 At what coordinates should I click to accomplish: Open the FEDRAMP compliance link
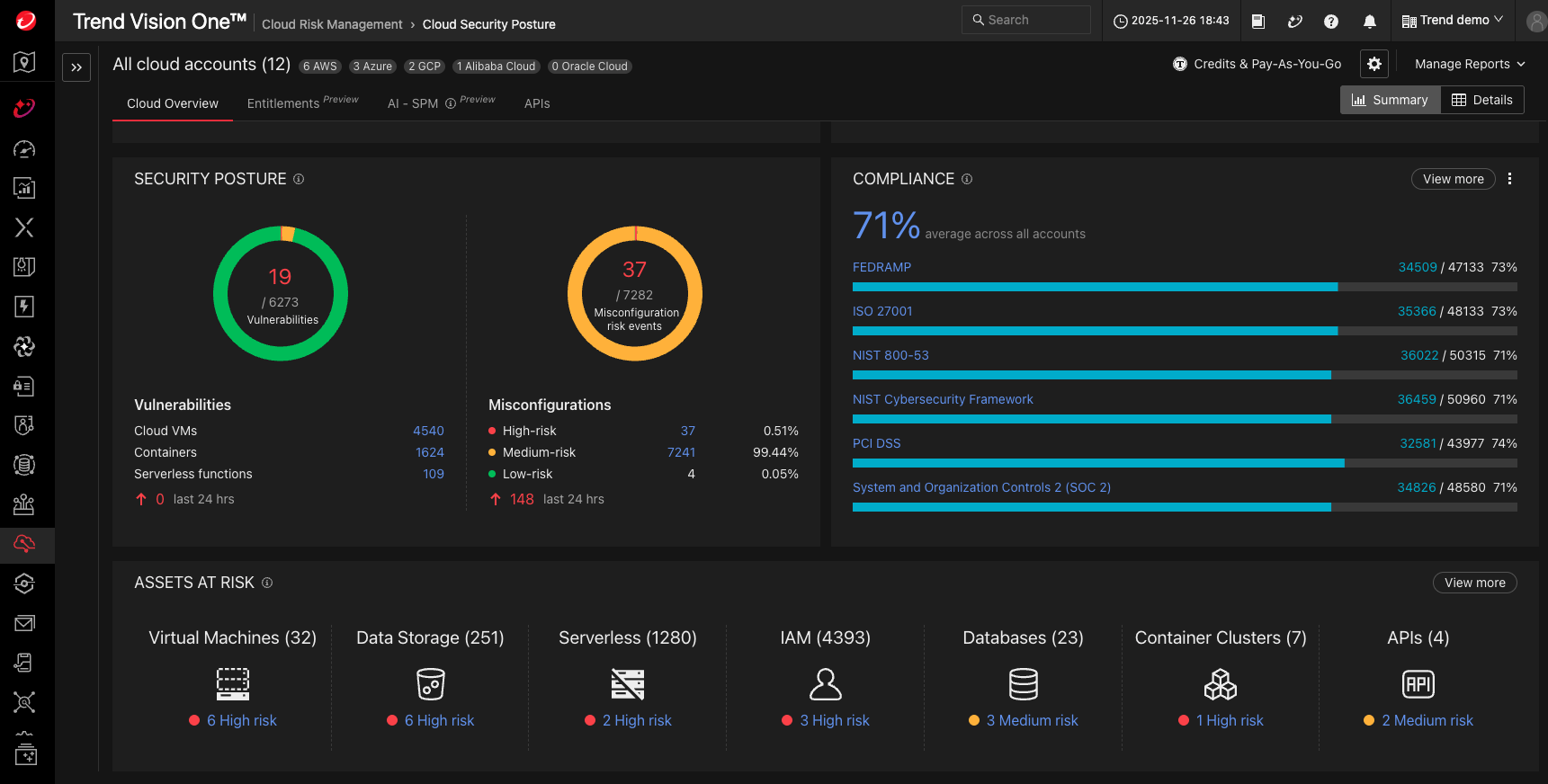coord(881,267)
